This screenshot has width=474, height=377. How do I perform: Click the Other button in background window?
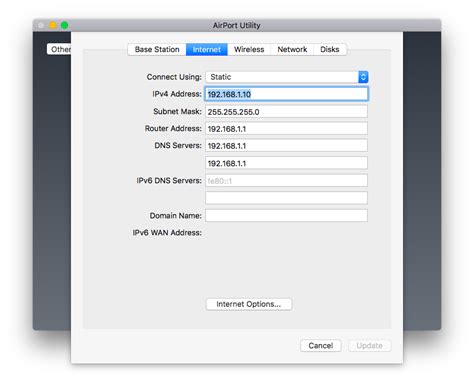(x=59, y=49)
